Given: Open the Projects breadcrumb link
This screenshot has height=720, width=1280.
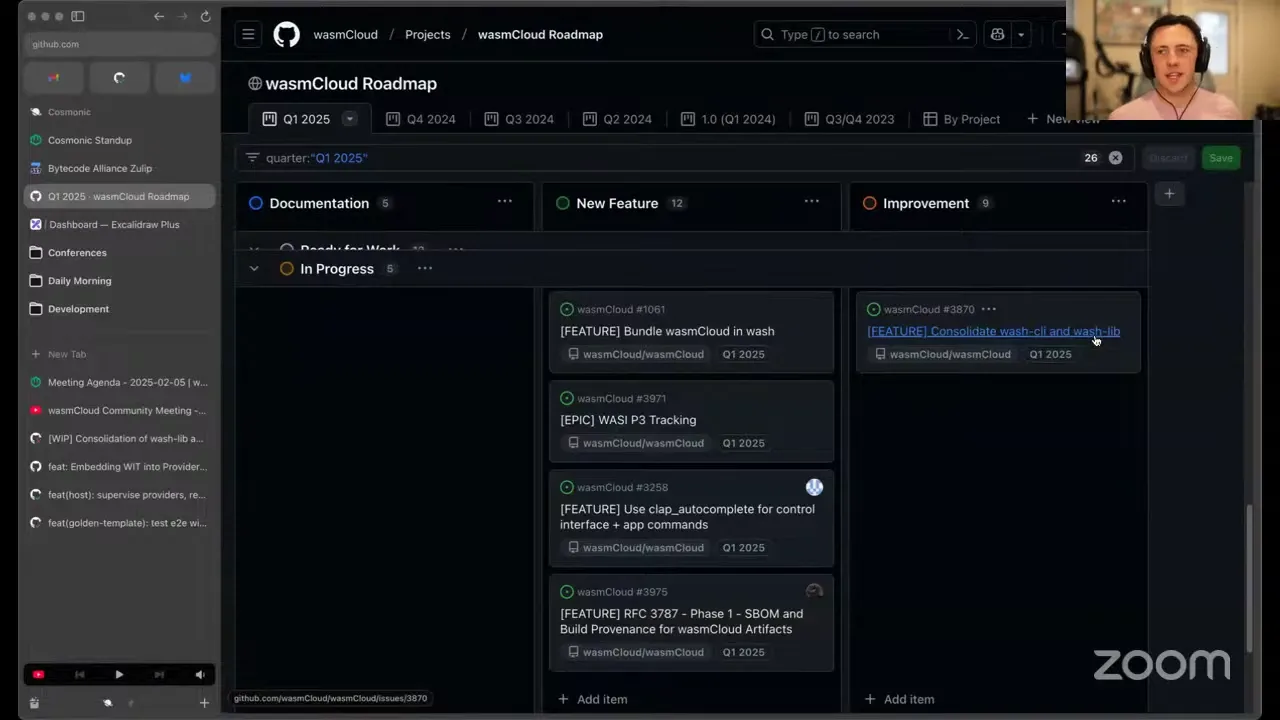Looking at the screenshot, I should point(428,34).
